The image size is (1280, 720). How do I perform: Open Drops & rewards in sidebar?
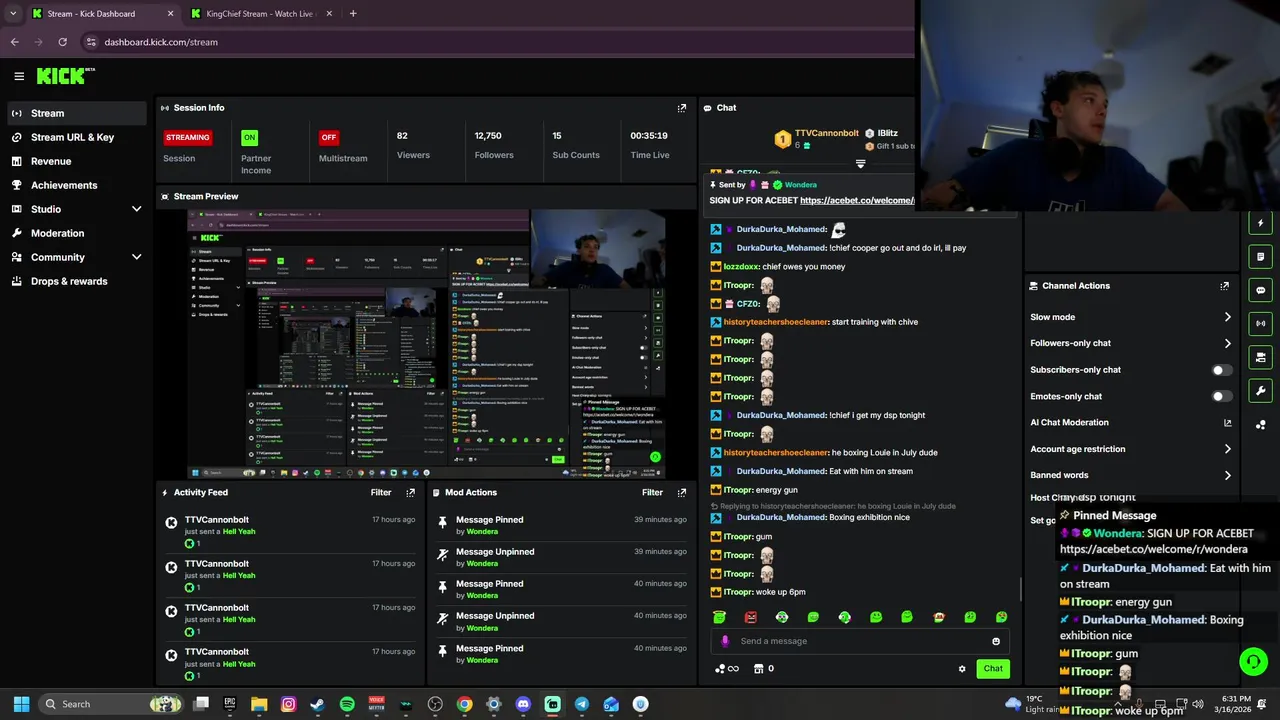pos(76,281)
